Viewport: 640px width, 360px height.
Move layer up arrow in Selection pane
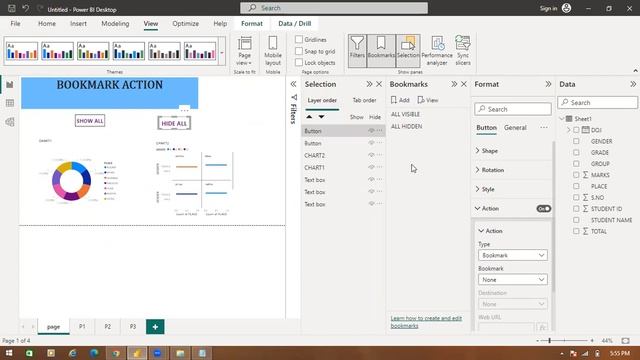[x=309, y=117]
